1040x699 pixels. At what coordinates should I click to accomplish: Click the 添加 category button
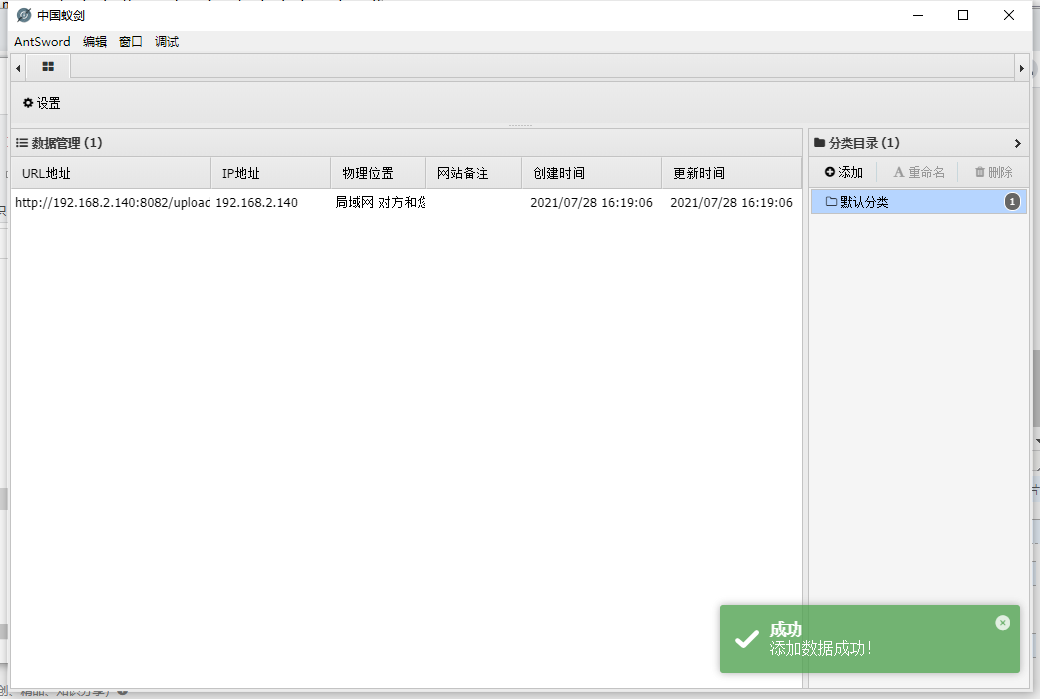pos(844,172)
